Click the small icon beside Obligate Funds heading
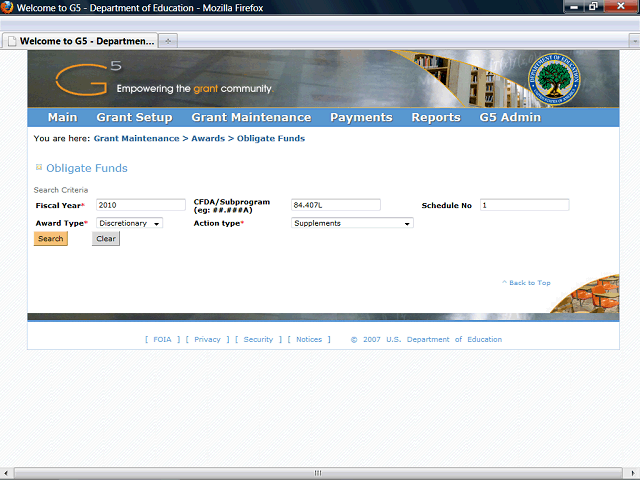This screenshot has height=480, width=640. pos(39,167)
